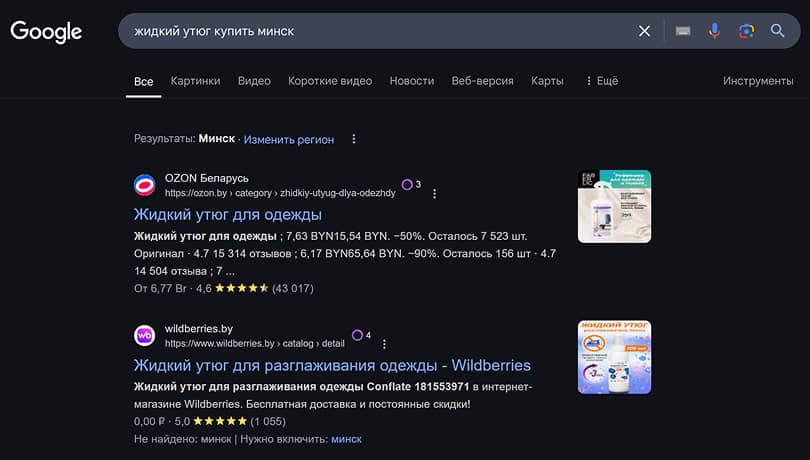Viewport: 810px width, 460px height.
Task: Click the ozon.by URL breadcrumb
Action: click(280, 193)
